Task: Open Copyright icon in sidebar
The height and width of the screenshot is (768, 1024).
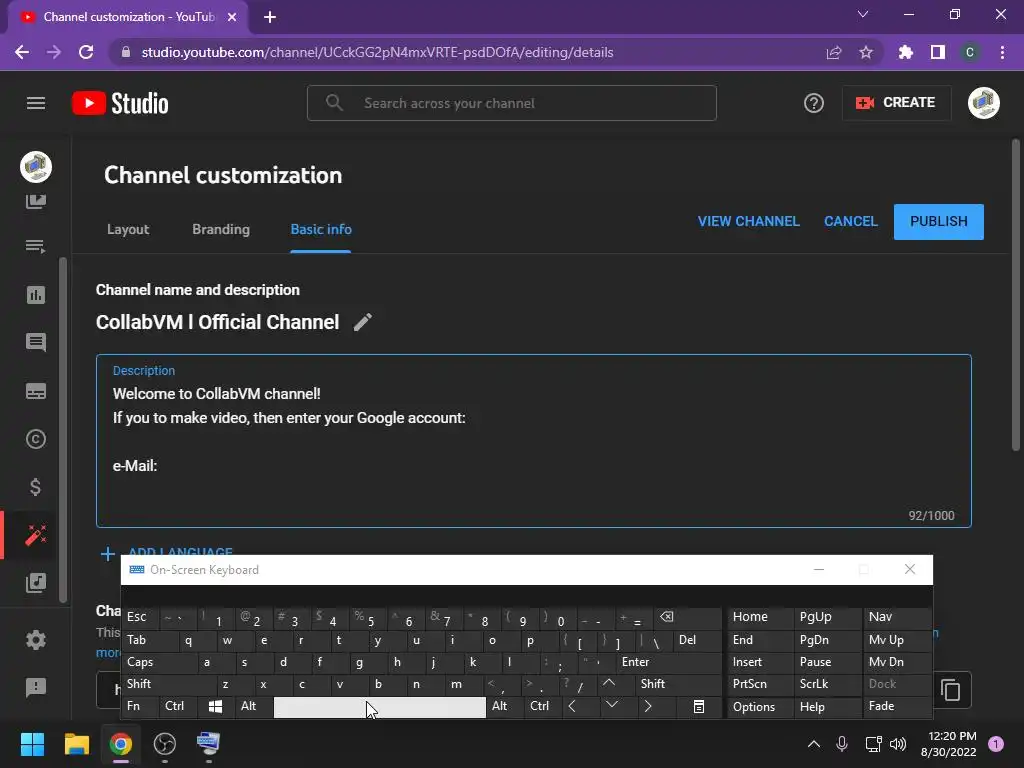Action: [36, 439]
